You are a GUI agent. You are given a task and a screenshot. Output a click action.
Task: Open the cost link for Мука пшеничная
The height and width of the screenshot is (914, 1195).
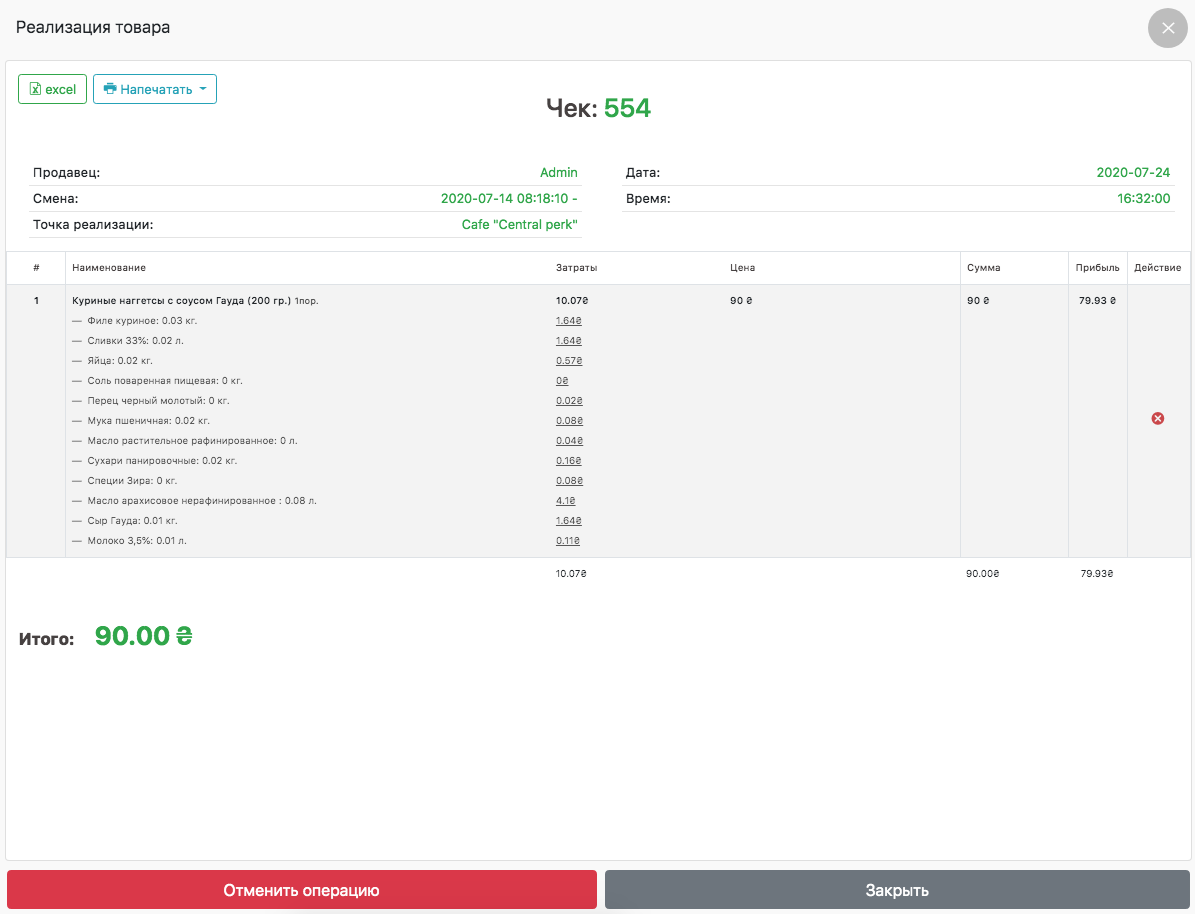pyautogui.click(x=569, y=421)
